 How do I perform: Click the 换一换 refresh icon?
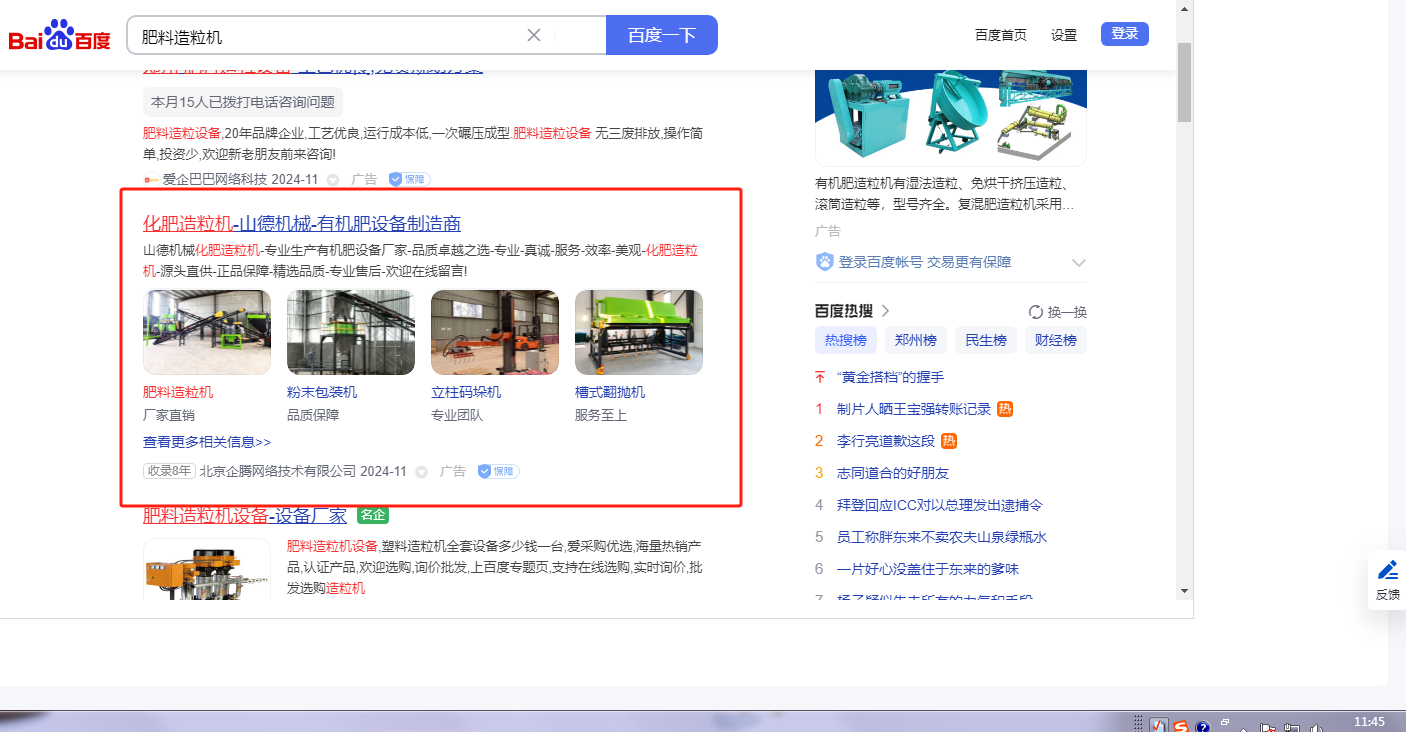click(1036, 312)
